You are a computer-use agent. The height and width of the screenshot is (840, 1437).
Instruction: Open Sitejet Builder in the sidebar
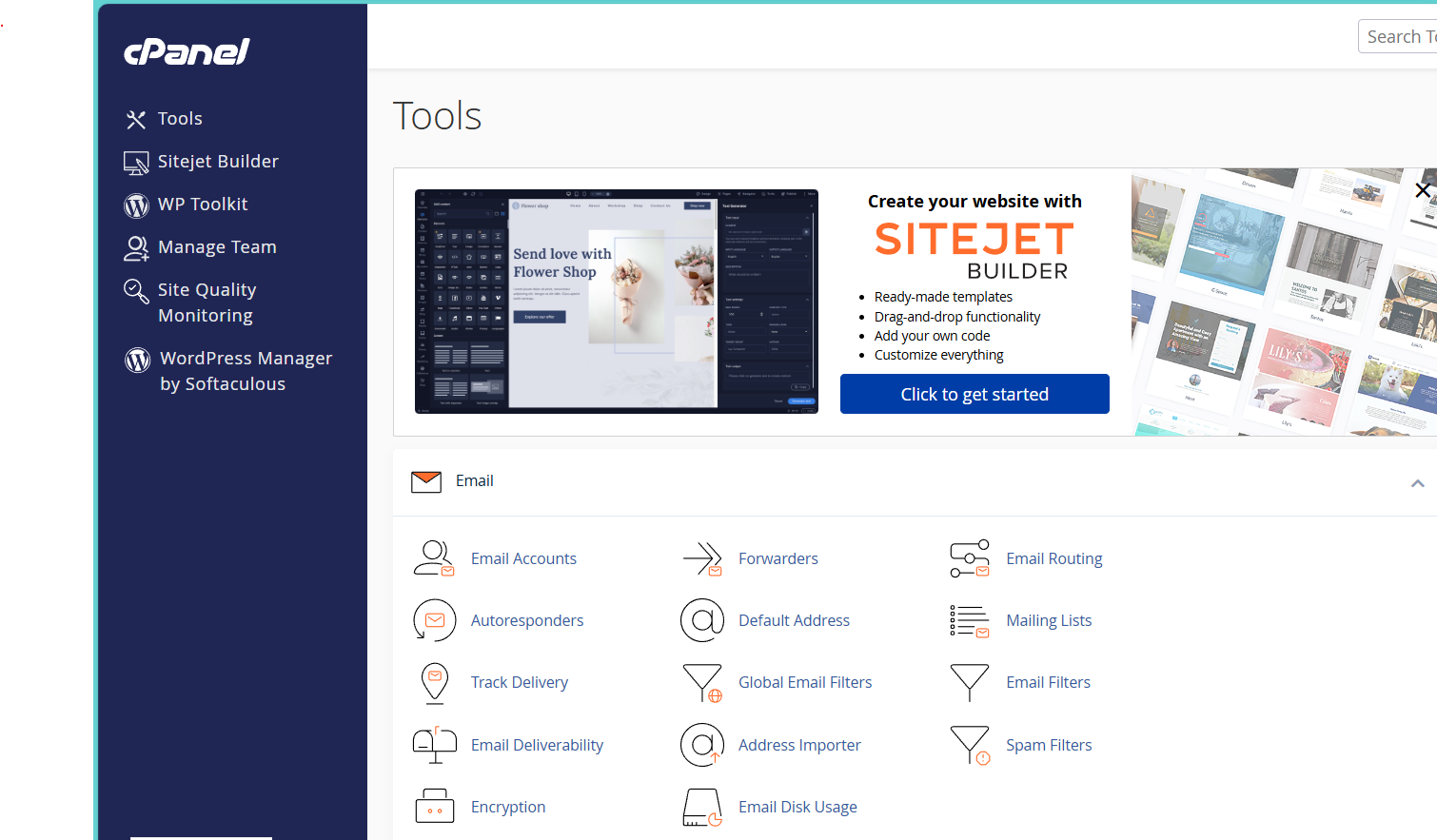pyautogui.click(x=218, y=162)
